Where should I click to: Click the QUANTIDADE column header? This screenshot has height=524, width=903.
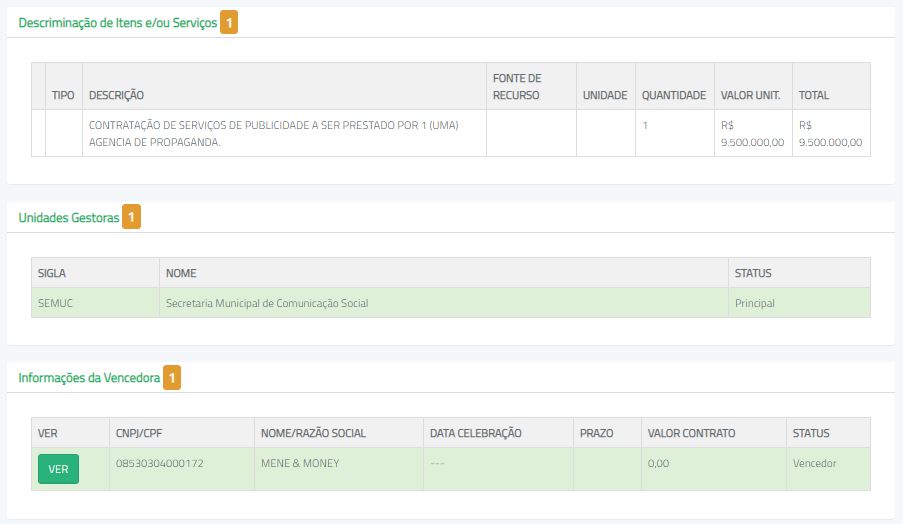pyautogui.click(x=673, y=95)
